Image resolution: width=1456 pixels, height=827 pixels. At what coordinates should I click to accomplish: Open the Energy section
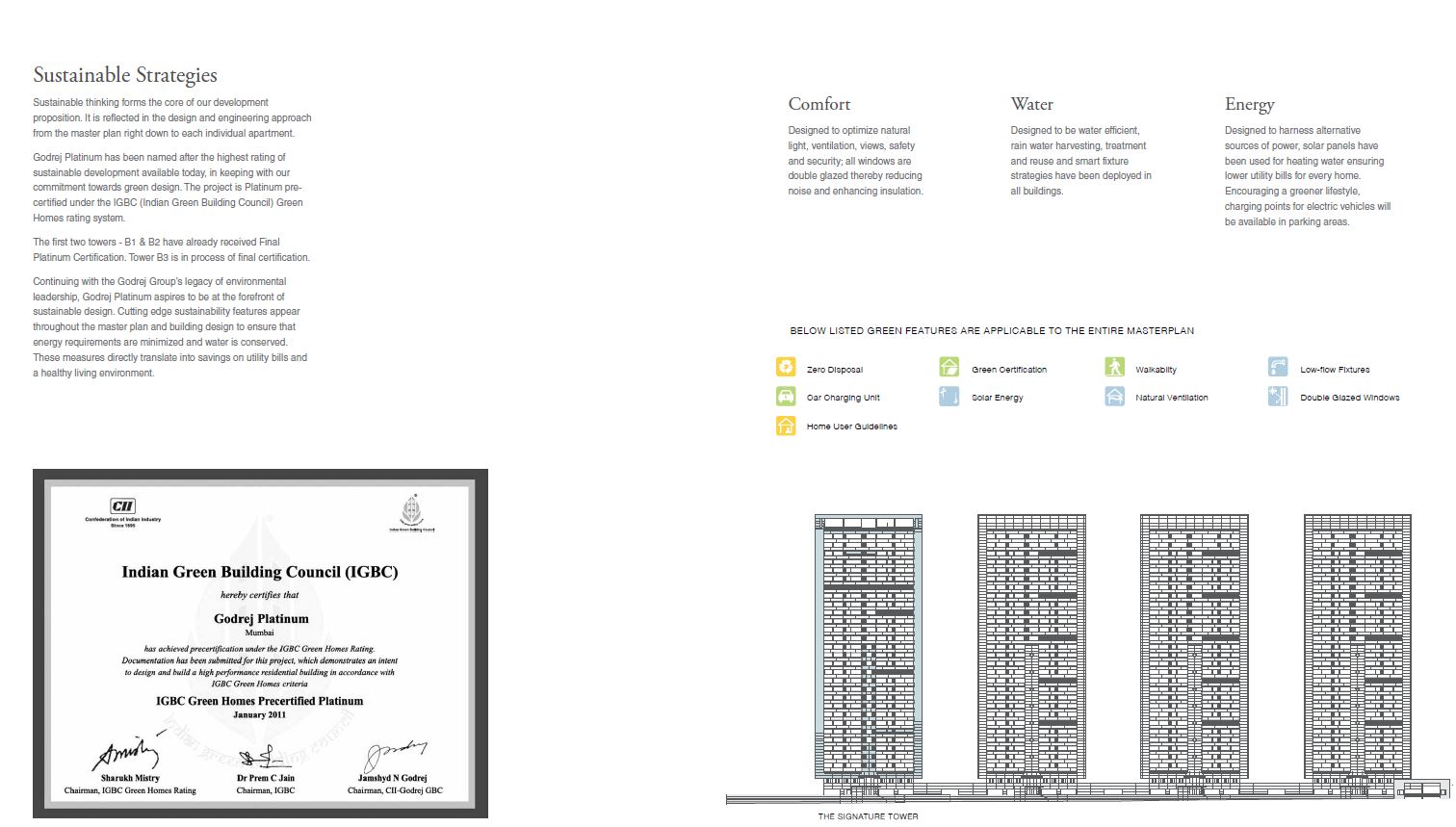pyautogui.click(x=1249, y=103)
